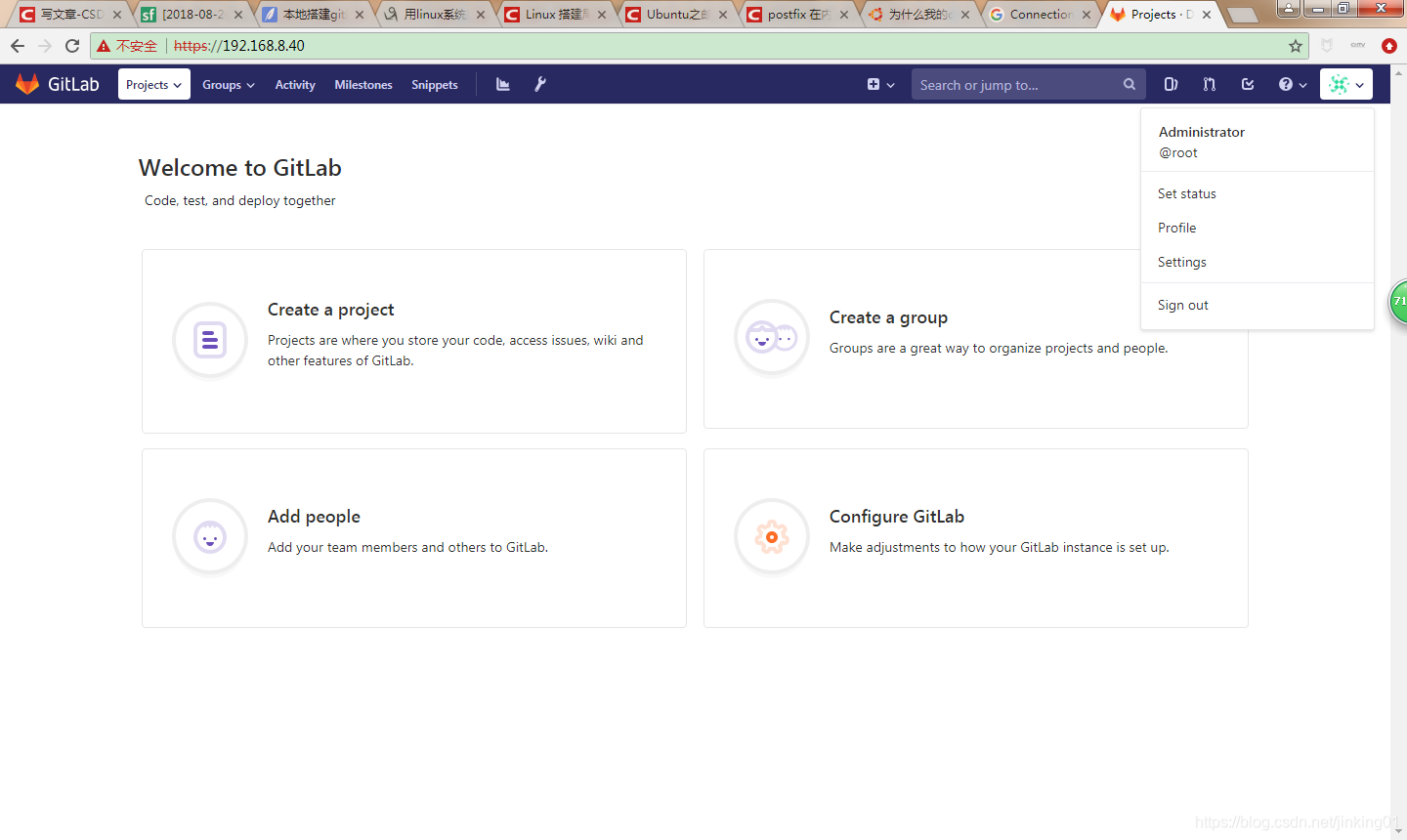Click the Create a group icon
Screen dimensions: 1407x840
[x=772, y=338]
